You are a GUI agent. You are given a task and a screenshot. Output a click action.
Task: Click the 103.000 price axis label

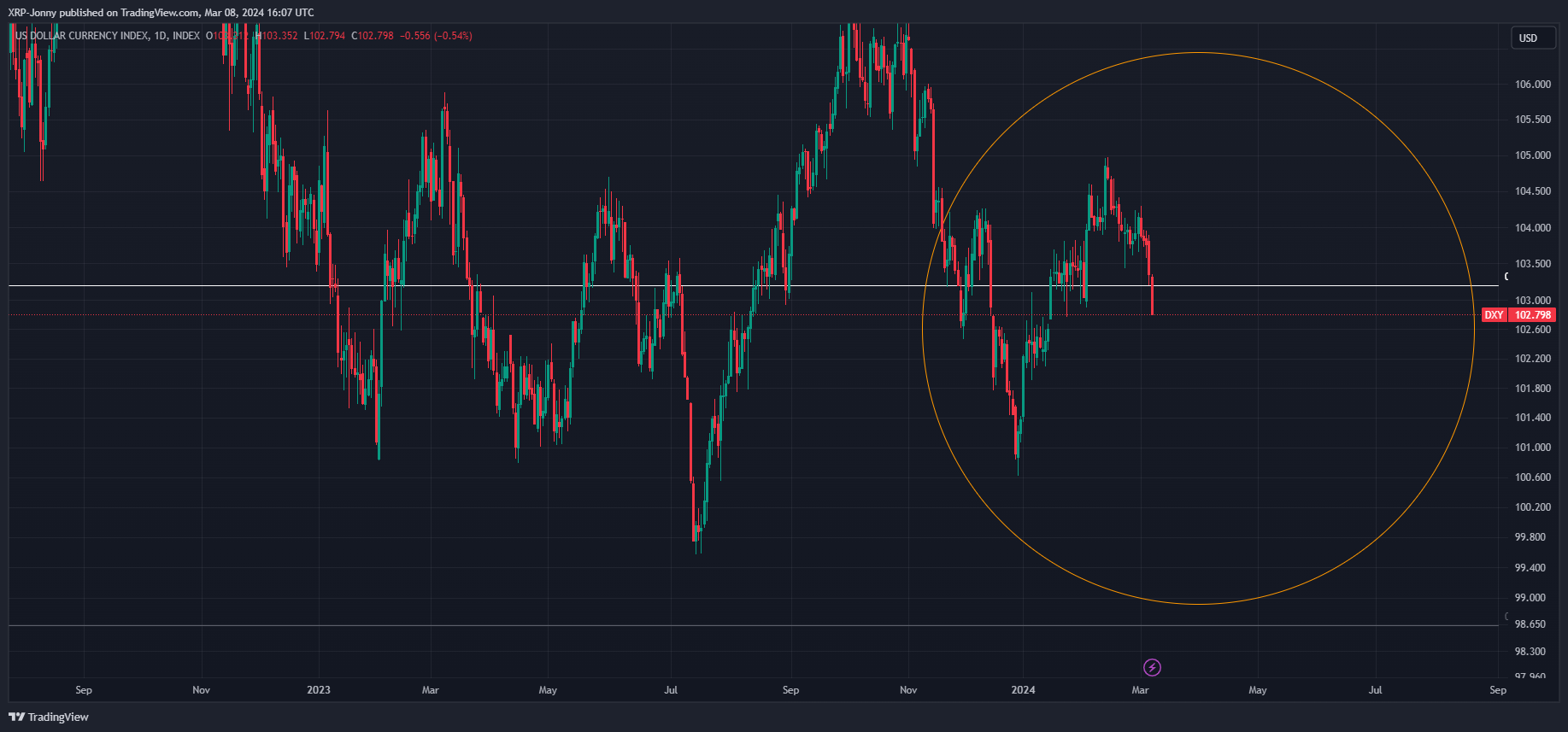click(x=1533, y=301)
